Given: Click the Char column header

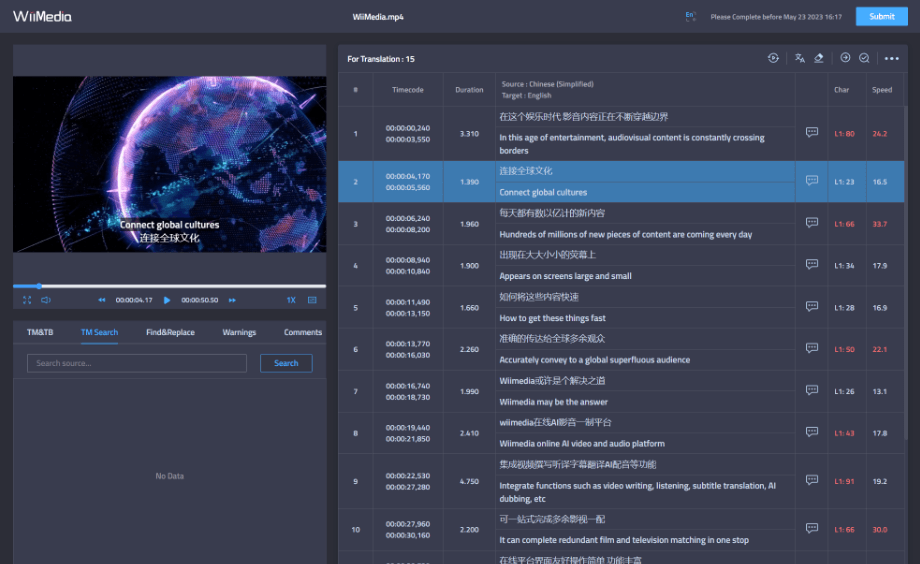Looking at the screenshot, I should [x=841, y=90].
